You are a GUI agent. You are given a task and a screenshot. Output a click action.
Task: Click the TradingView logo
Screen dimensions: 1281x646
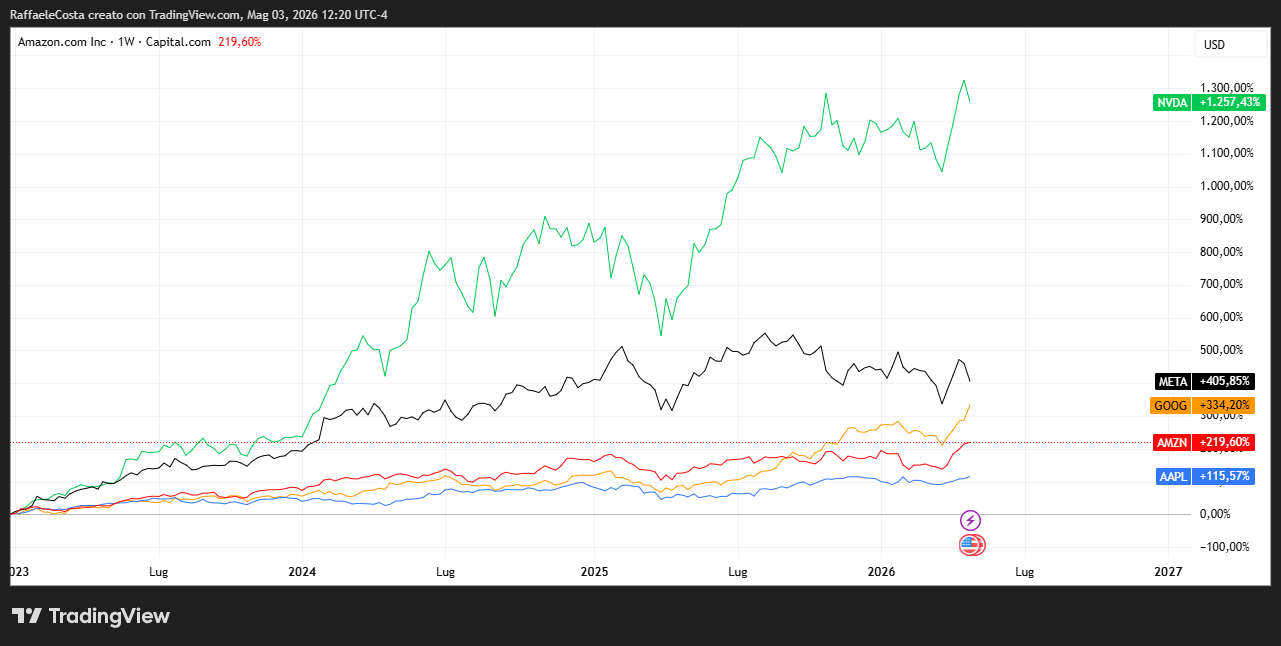click(91, 616)
